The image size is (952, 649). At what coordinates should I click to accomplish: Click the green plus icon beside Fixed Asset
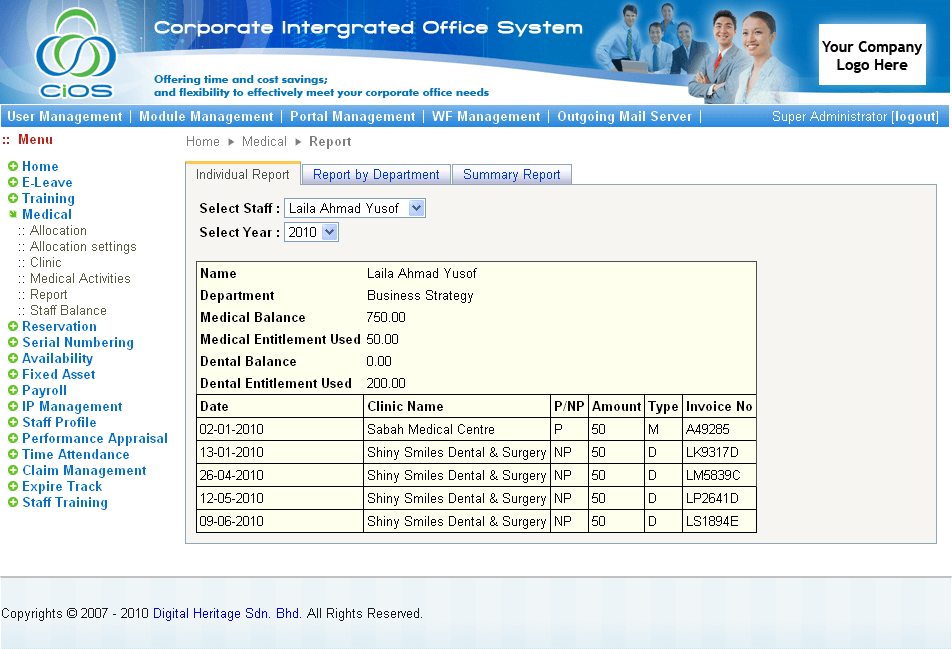pyautogui.click(x=13, y=375)
